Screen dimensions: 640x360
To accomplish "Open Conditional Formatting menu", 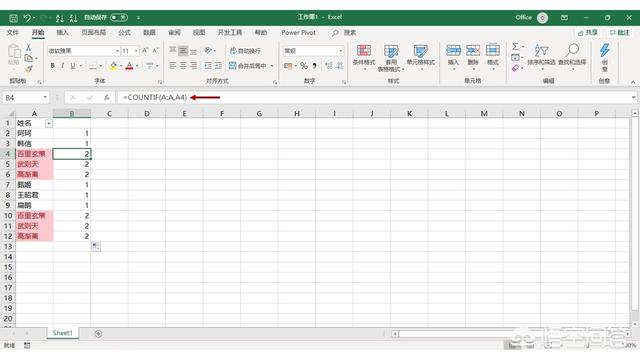I will (x=364, y=57).
